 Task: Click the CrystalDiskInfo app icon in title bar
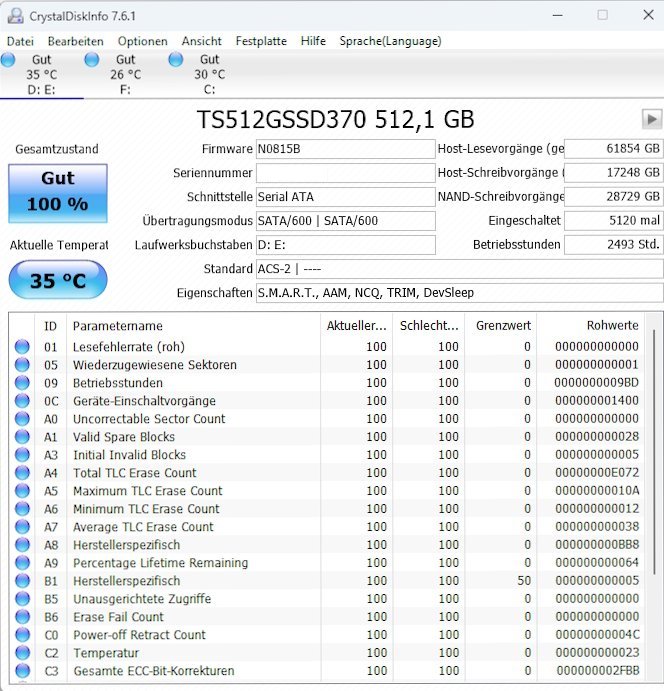[x=15, y=16]
